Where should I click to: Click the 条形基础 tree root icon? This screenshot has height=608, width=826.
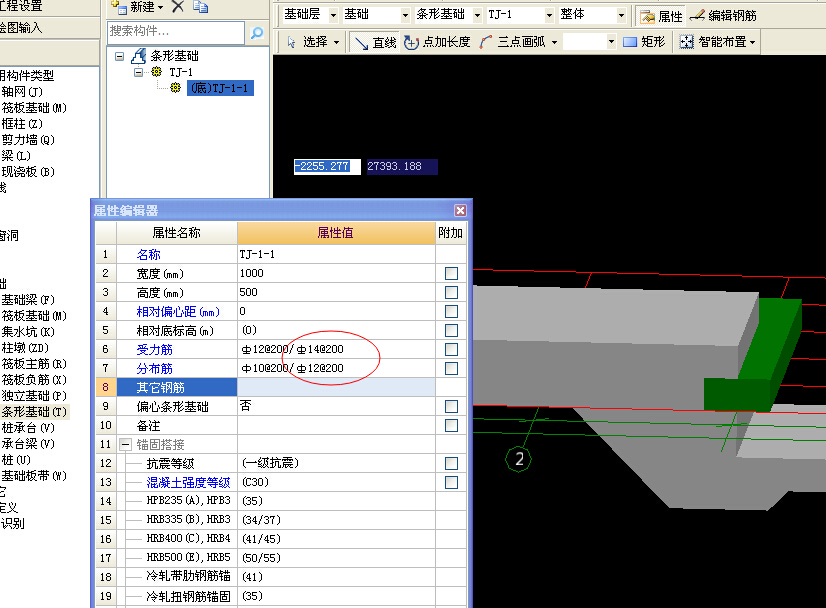pos(139,56)
